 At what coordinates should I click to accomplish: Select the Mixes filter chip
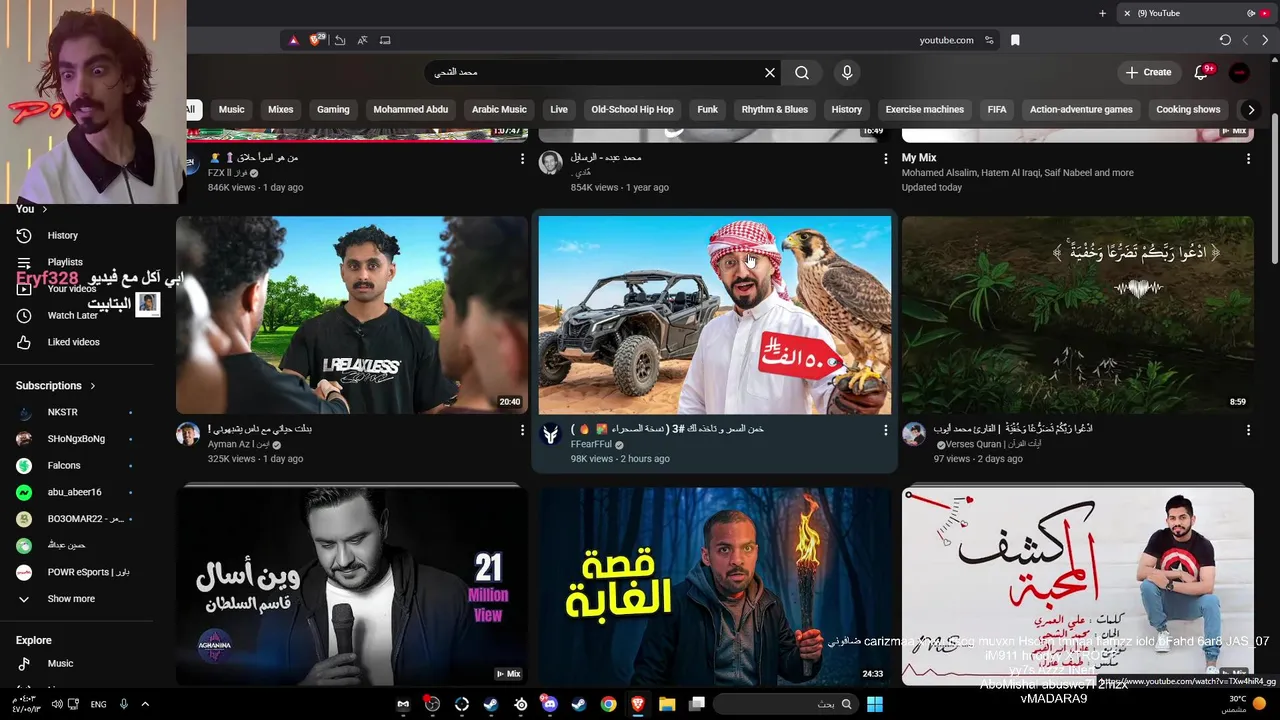click(x=281, y=110)
